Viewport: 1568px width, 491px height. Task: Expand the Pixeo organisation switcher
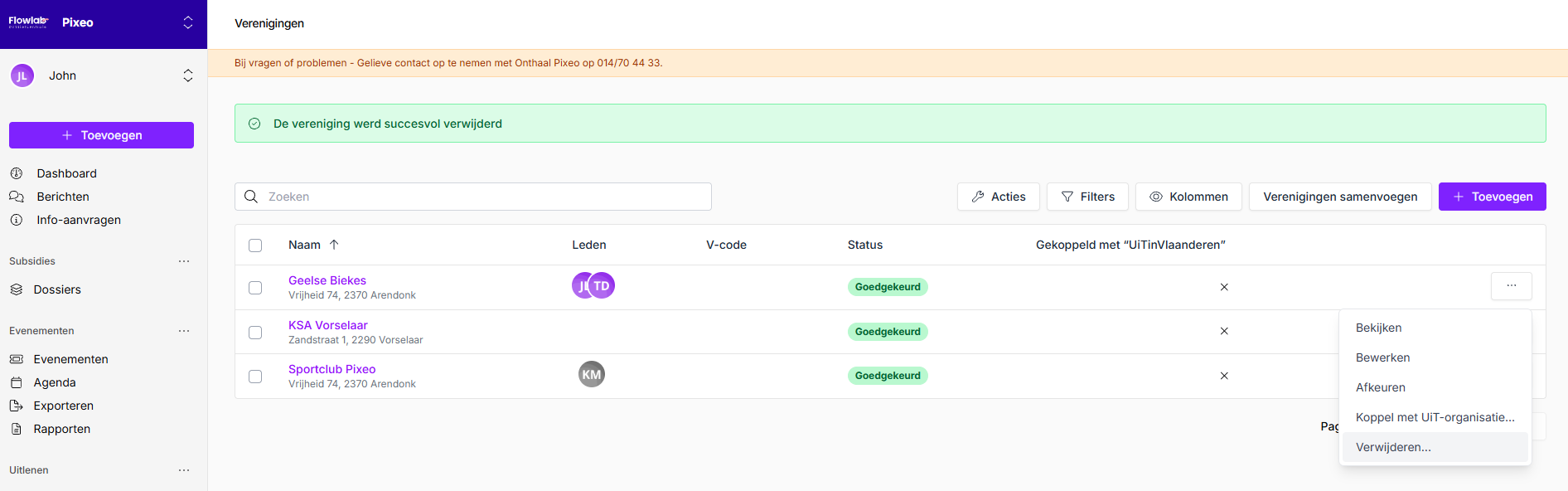click(x=188, y=22)
